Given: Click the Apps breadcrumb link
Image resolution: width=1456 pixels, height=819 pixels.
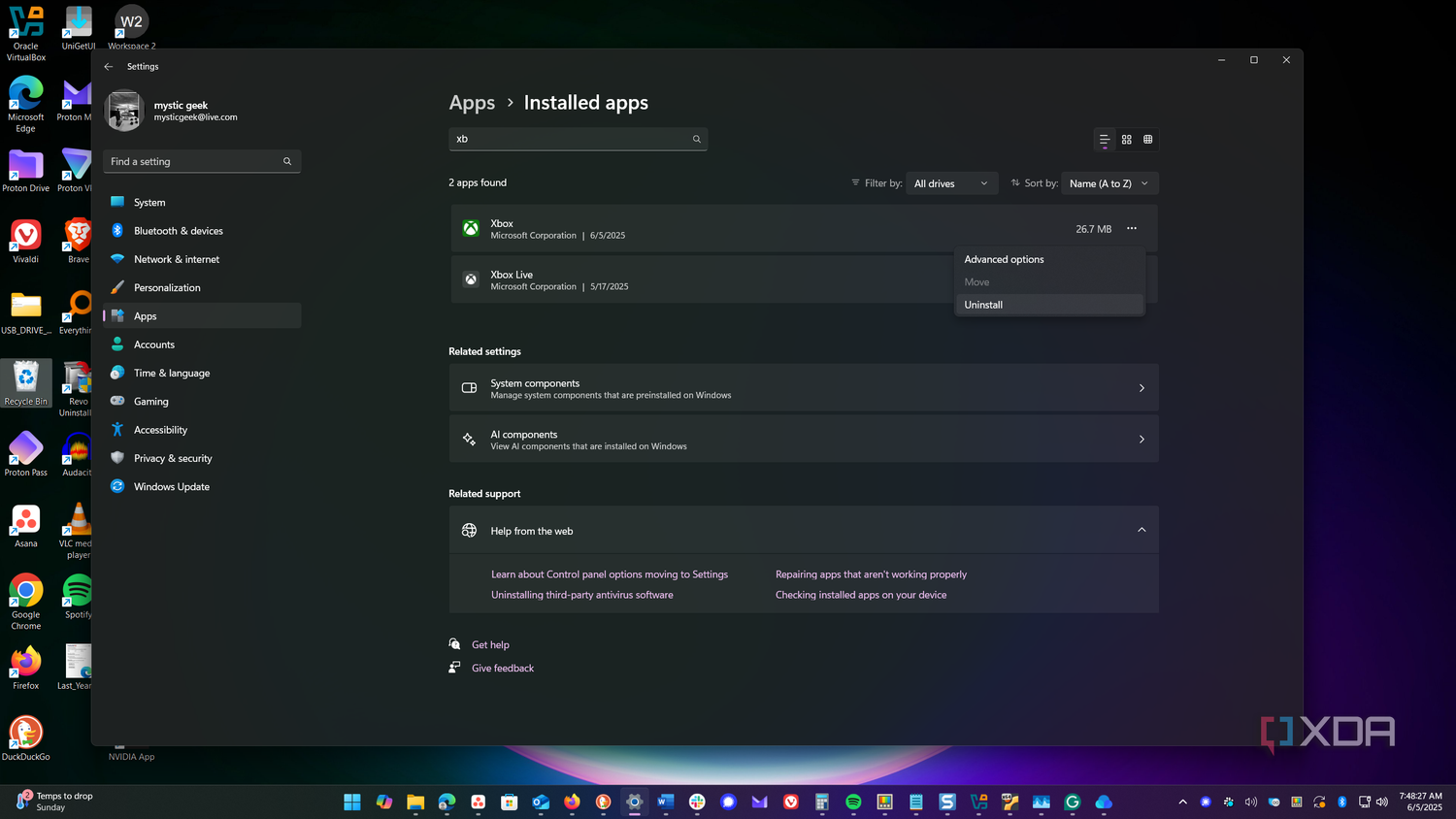Looking at the screenshot, I should (x=472, y=103).
